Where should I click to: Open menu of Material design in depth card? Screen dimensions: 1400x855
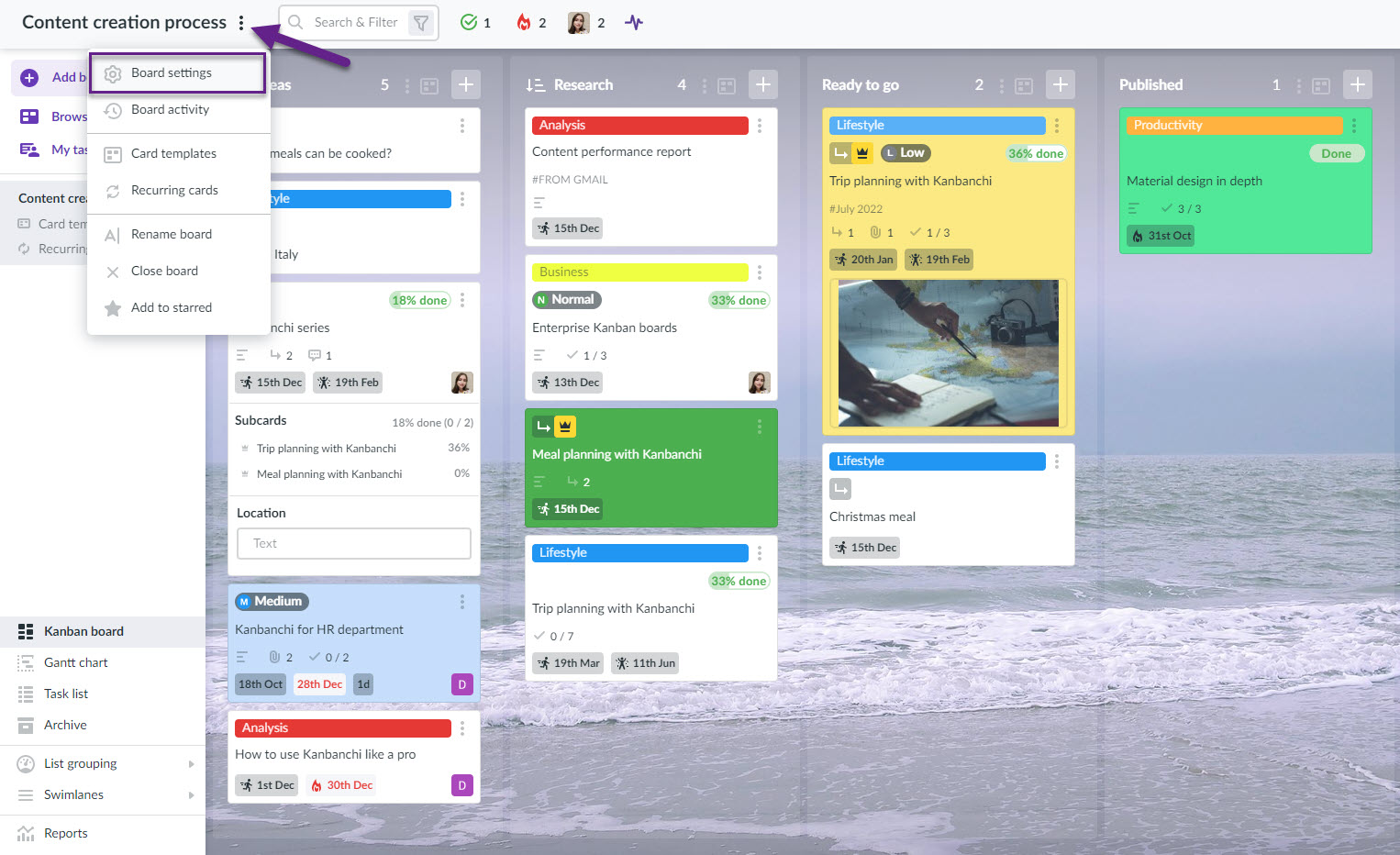(1354, 126)
